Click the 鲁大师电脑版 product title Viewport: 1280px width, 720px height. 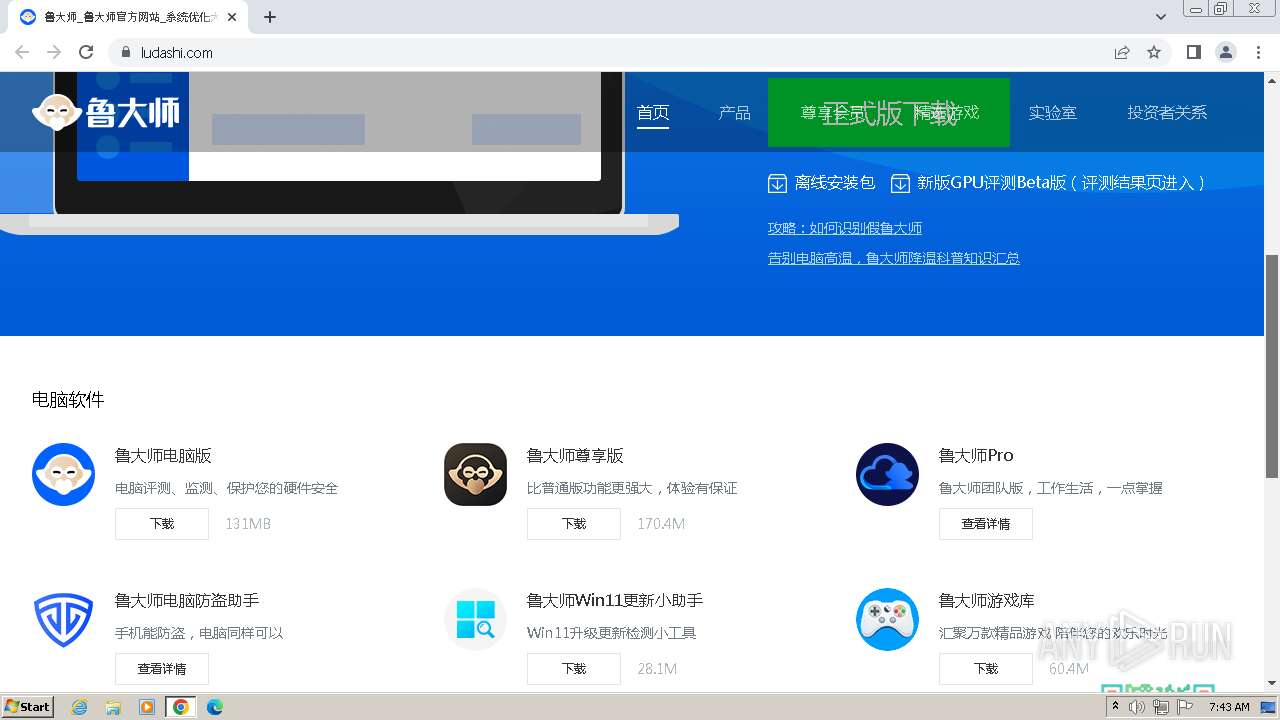tap(163, 455)
